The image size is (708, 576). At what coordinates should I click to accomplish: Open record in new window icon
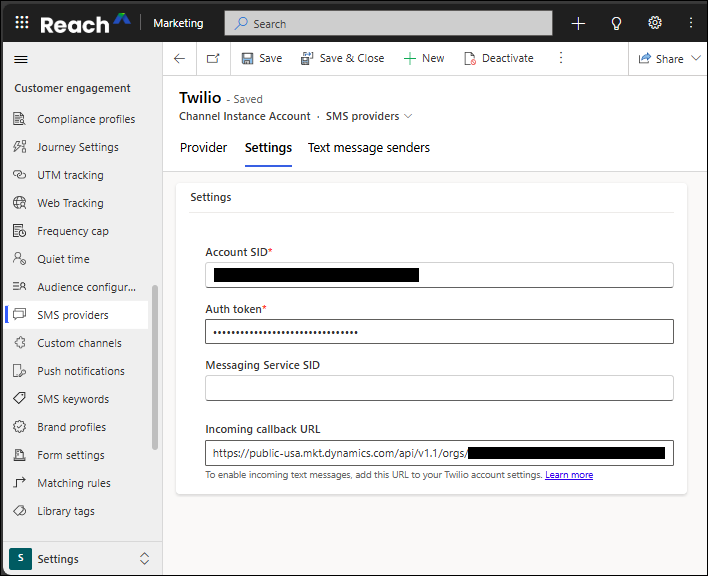tap(213, 59)
